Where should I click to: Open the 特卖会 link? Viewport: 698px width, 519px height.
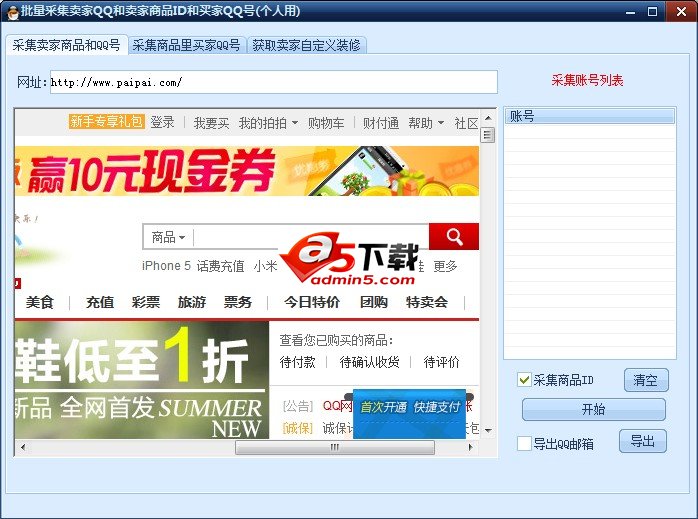(x=426, y=302)
